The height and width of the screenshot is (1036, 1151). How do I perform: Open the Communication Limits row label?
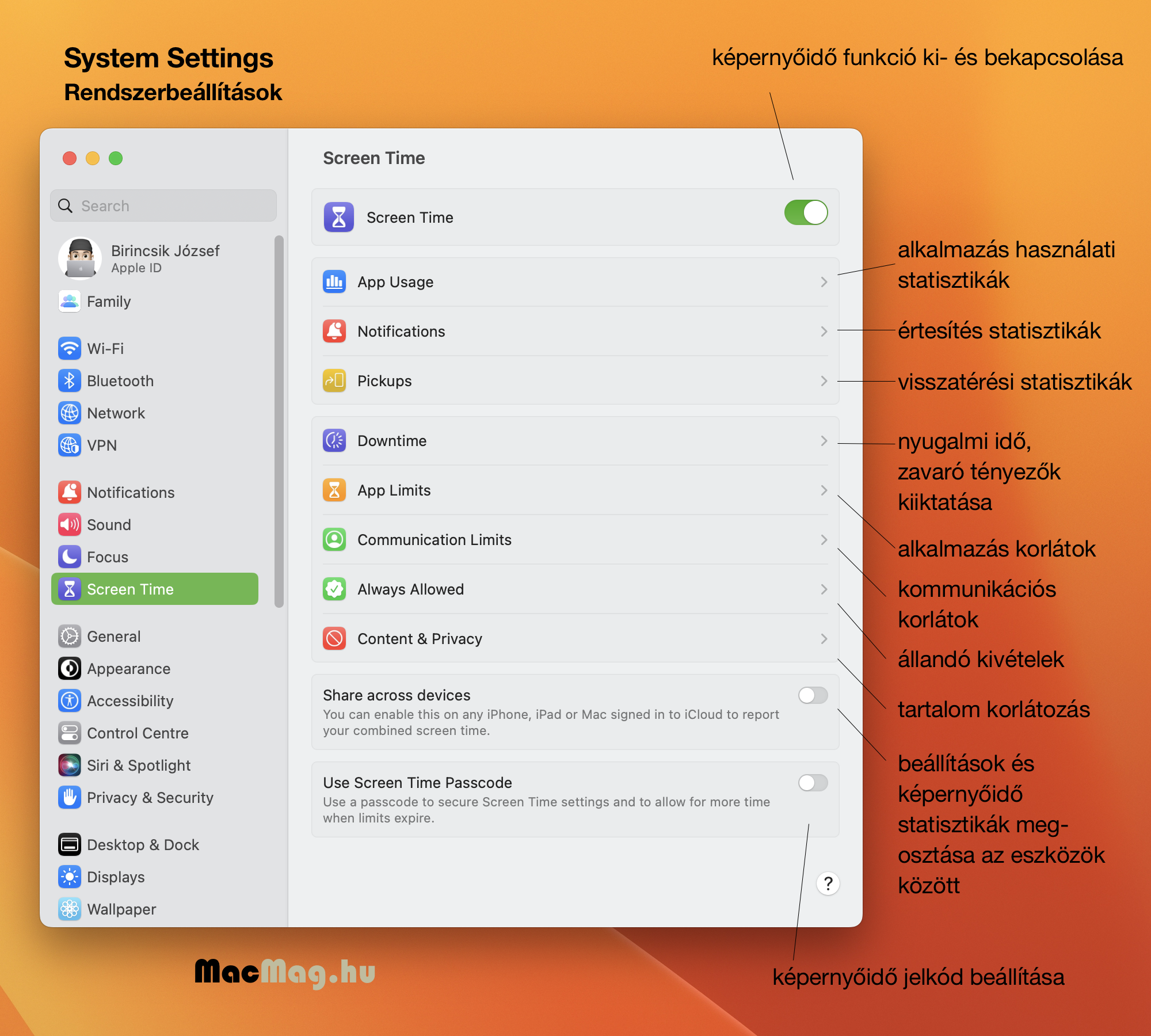435,540
